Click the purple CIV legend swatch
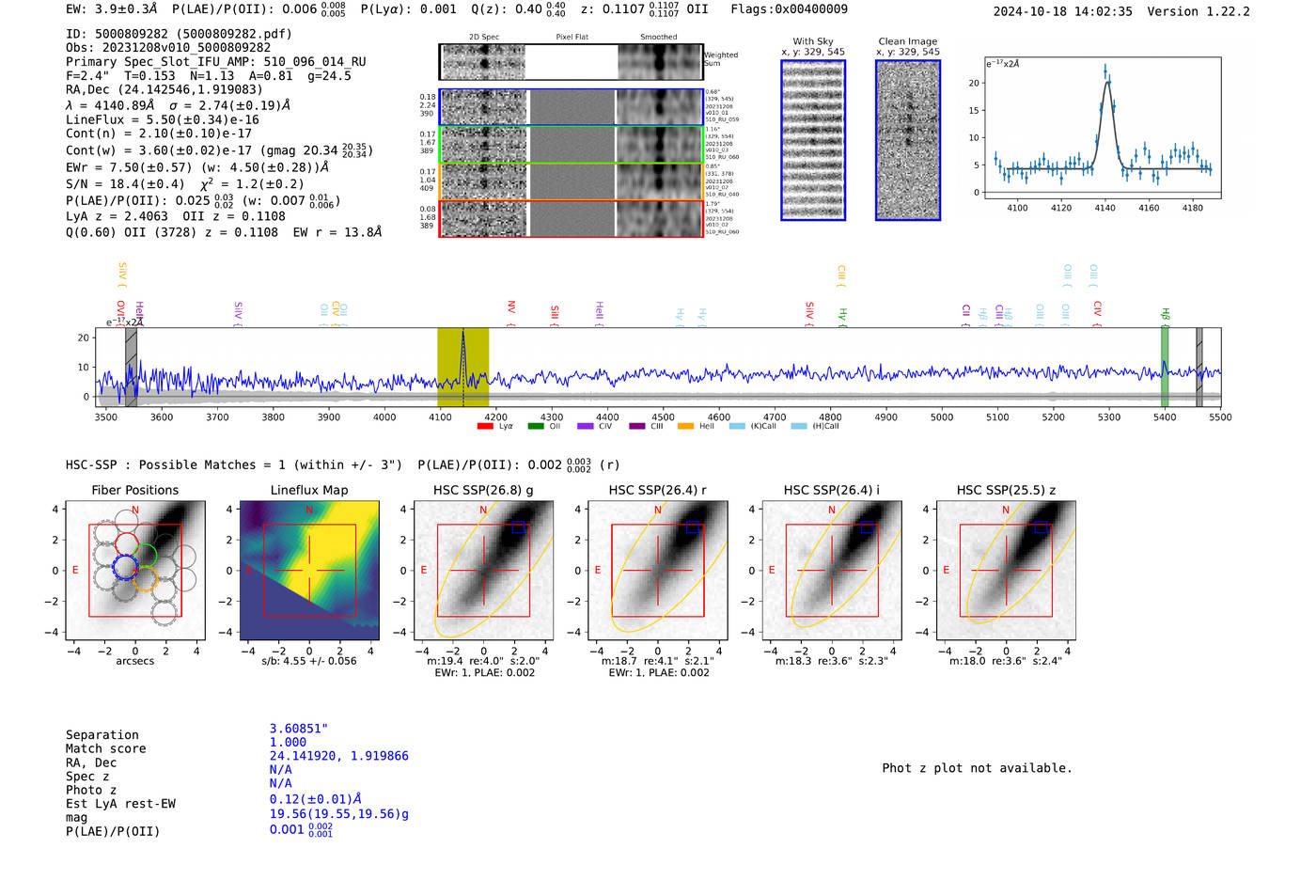 [x=586, y=426]
